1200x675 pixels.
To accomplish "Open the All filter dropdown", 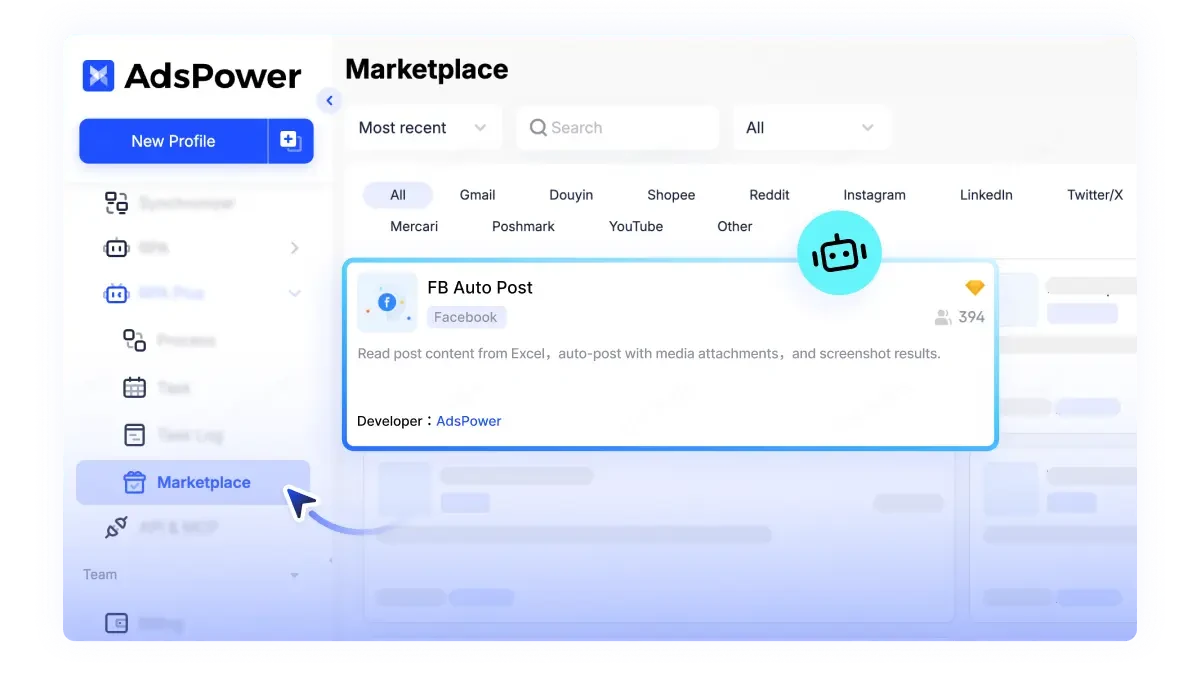I will (811, 128).
